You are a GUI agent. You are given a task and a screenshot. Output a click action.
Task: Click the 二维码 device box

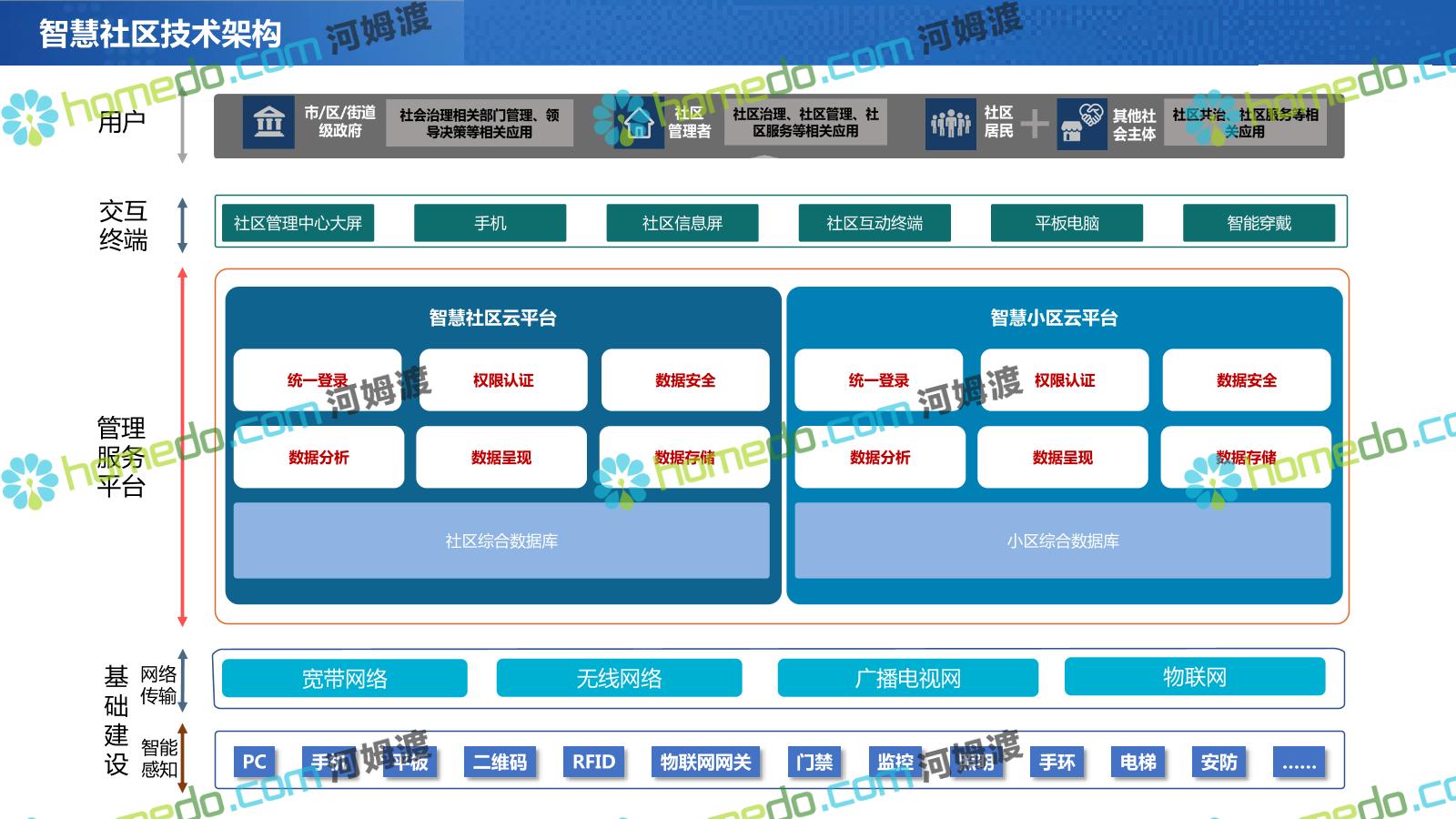coord(500,762)
